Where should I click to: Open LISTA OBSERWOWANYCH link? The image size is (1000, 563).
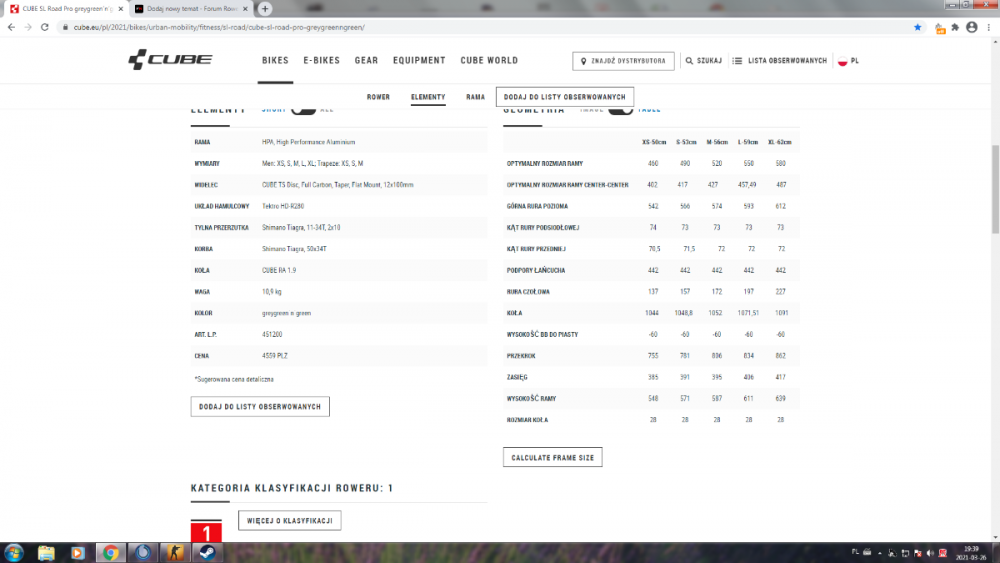(787, 61)
